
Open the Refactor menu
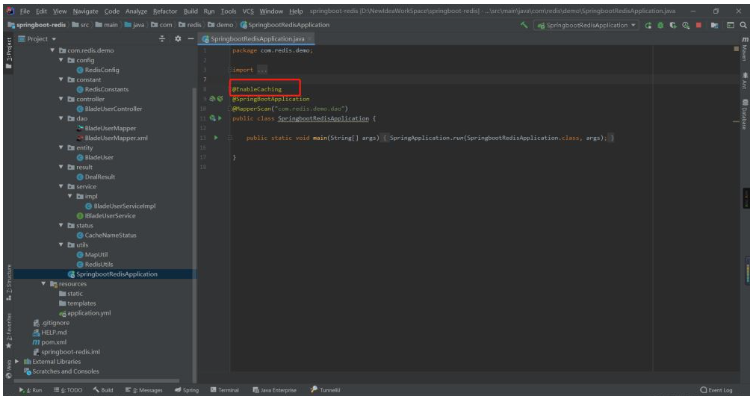[x=165, y=11]
